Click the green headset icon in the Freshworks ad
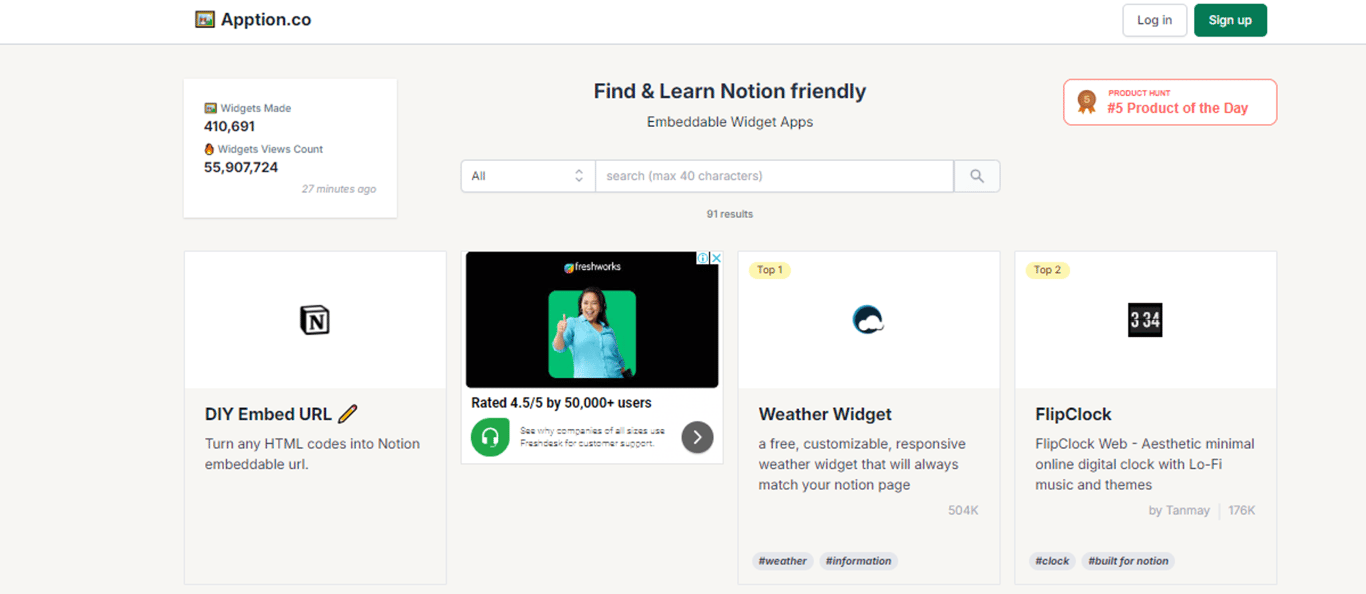The image size is (1366, 594). [489, 437]
